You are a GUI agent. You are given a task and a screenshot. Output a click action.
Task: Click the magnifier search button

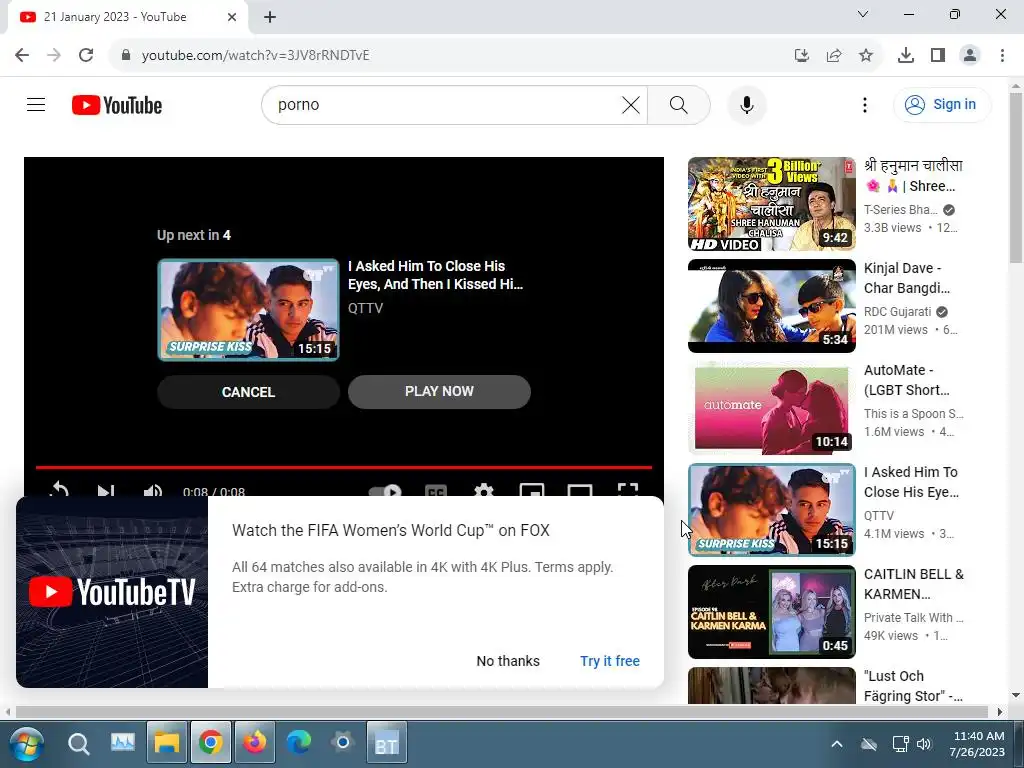point(679,104)
